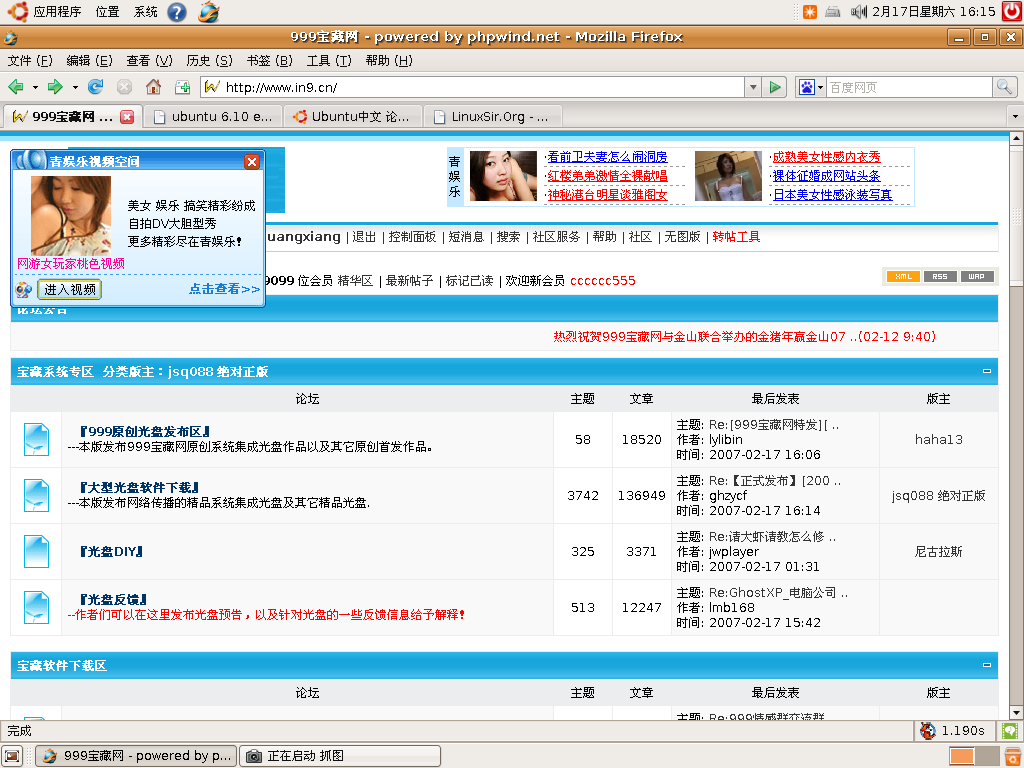Click the new tab icon in toolbar
This screenshot has height=768, width=1024.
[182, 87]
